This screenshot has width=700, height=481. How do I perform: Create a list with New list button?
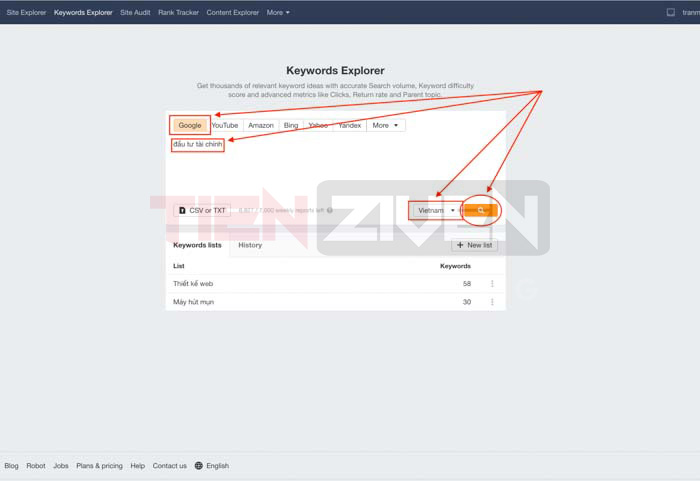[x=474, y=245]
